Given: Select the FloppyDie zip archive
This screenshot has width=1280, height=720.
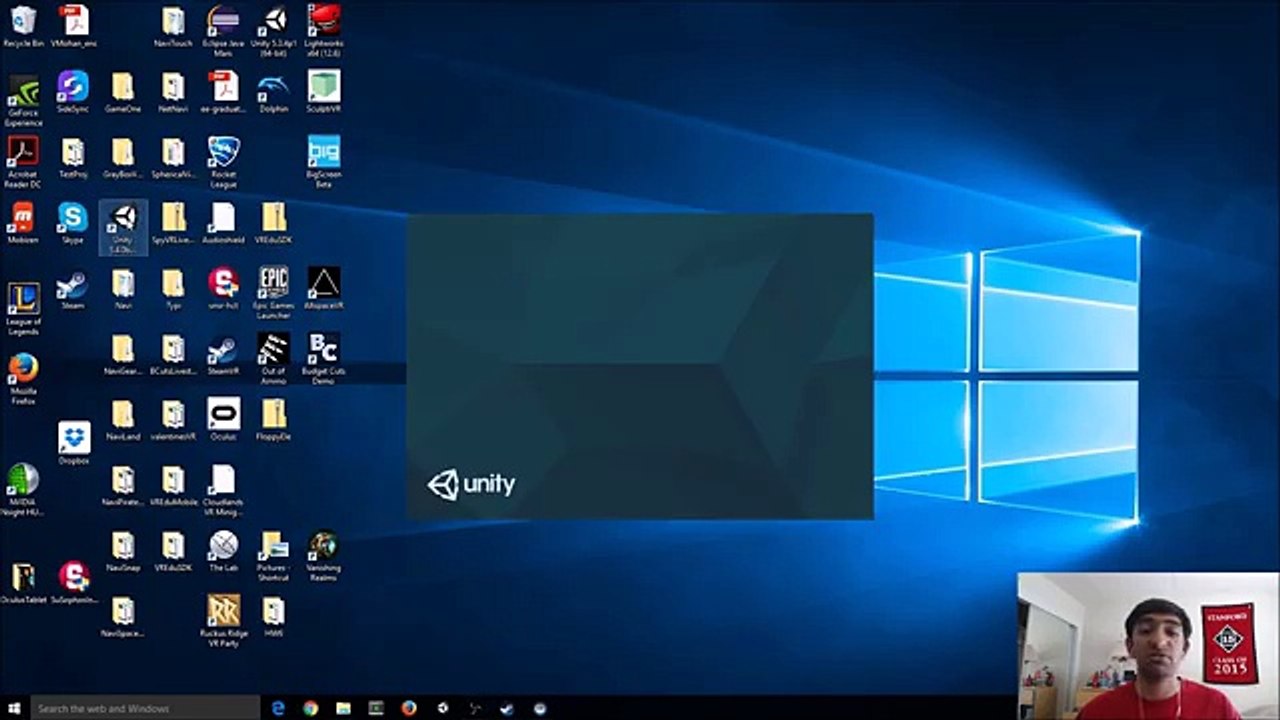Looking at the screenshot, I should (273, 420).
